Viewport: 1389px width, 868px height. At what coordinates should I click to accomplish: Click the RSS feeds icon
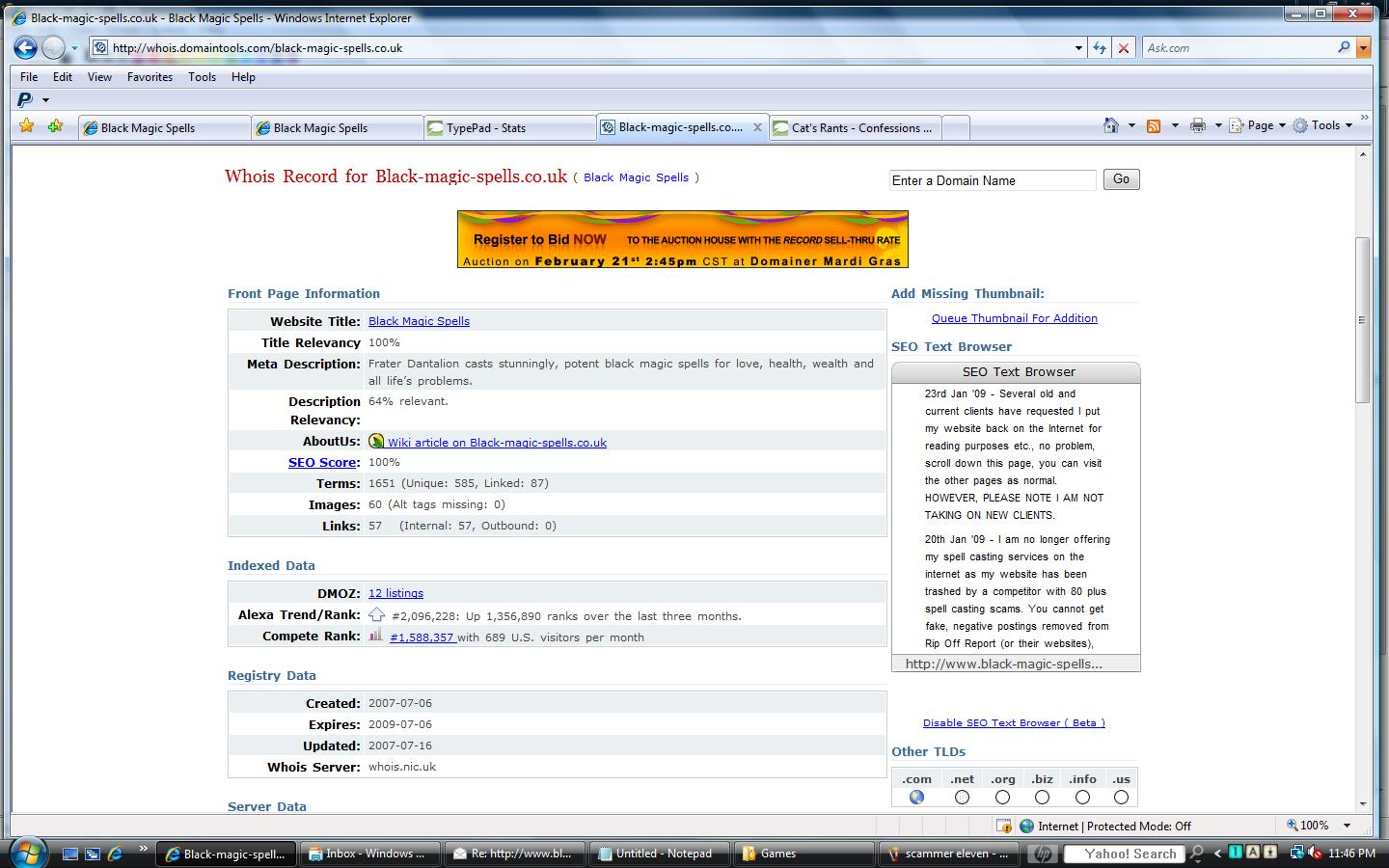point(1153,125)
